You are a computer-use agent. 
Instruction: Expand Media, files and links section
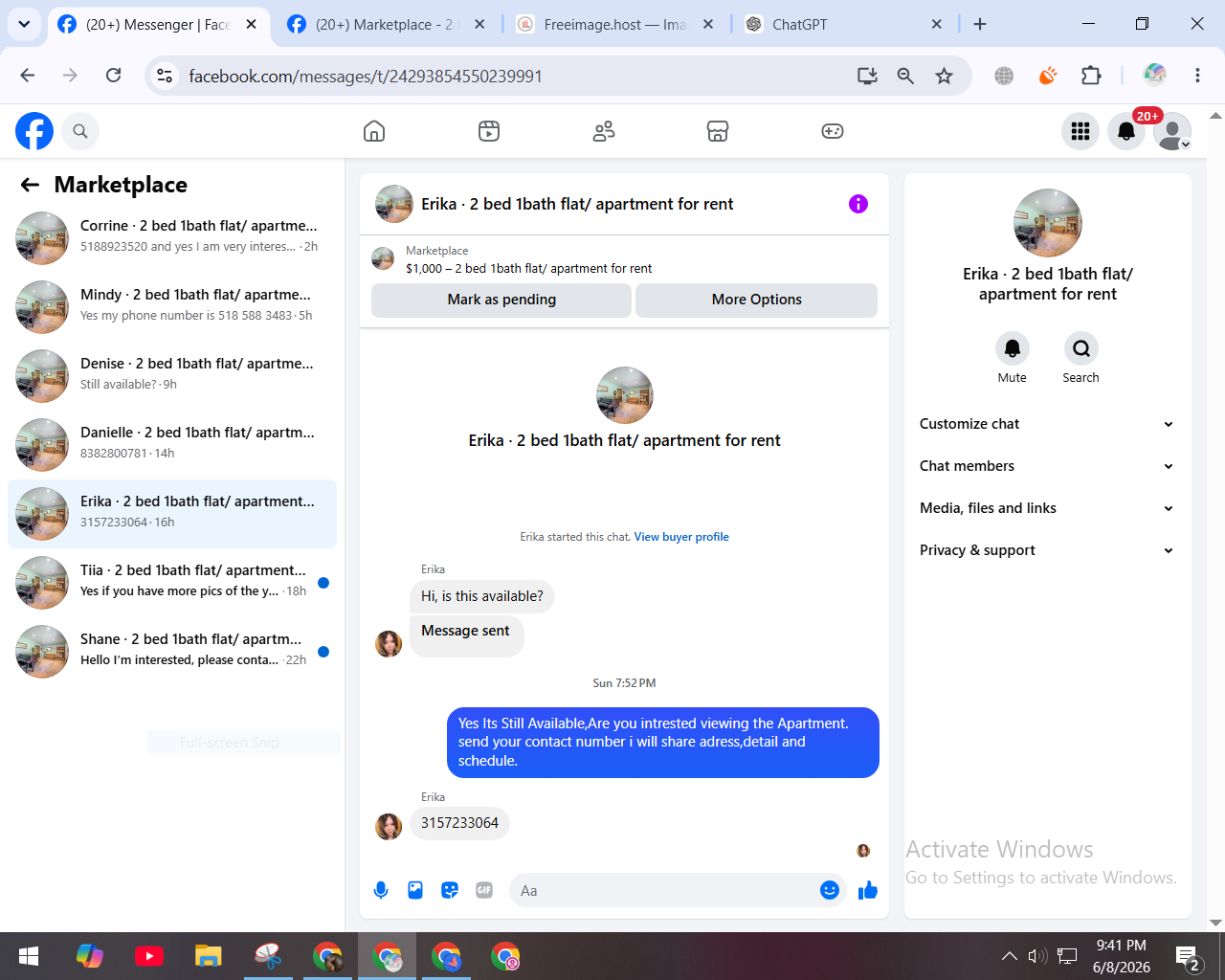pos(1048,508)
